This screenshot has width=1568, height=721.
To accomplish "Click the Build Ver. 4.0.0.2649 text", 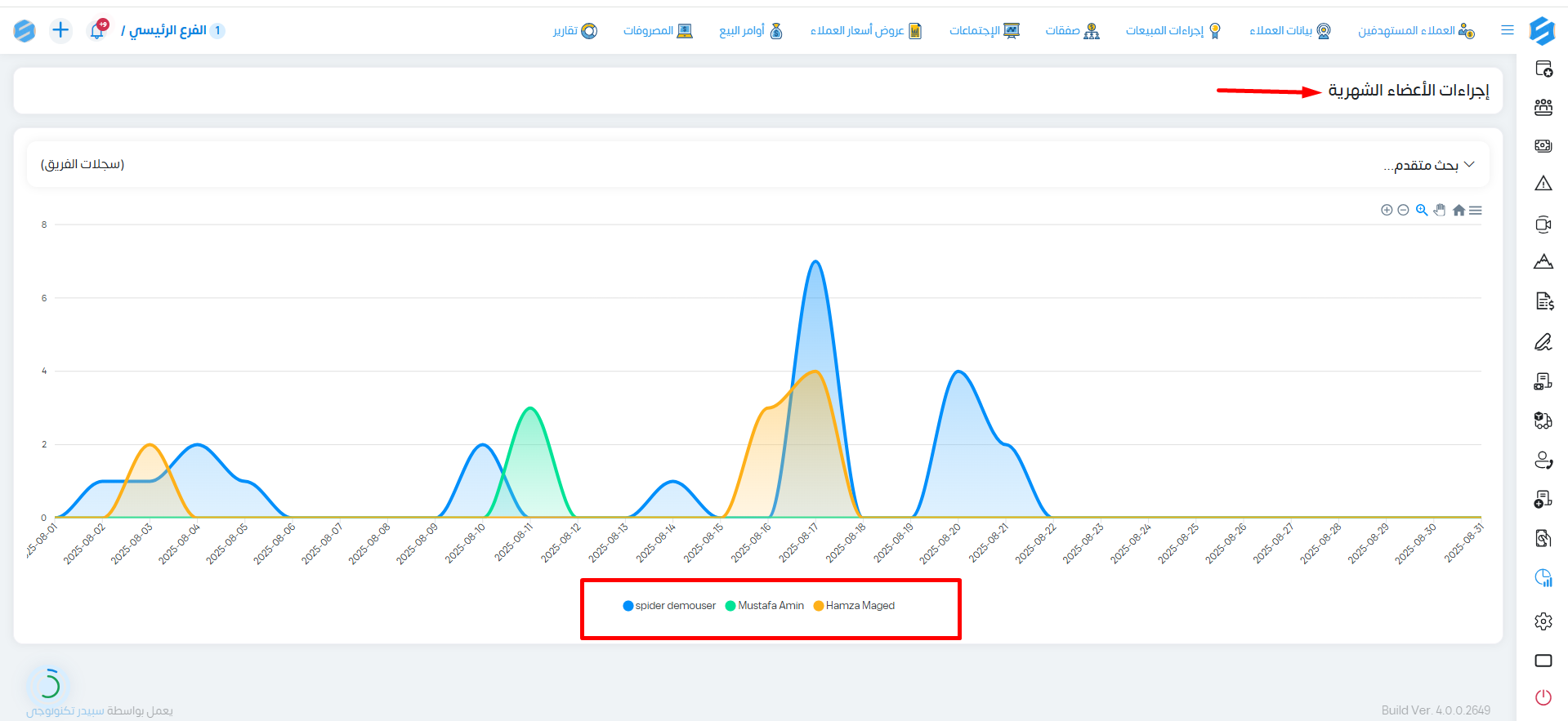I will (x=1436, y=710).
